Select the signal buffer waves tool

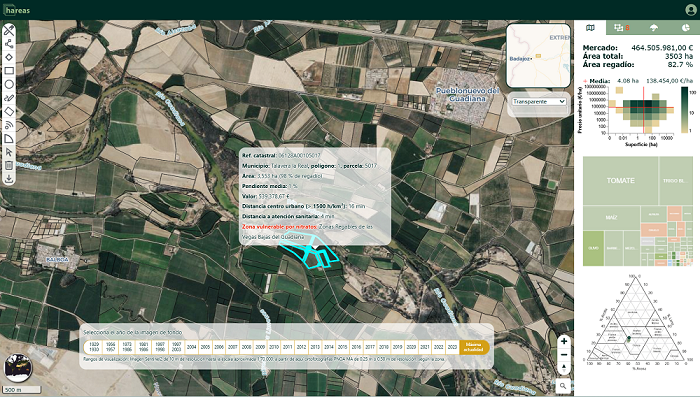9,125
